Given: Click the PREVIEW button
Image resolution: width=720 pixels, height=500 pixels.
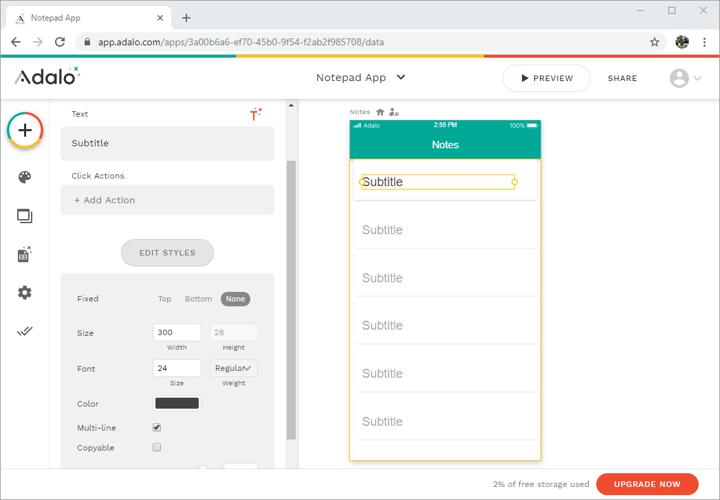Looking at the screenshot, I should (x=546, y=78).
